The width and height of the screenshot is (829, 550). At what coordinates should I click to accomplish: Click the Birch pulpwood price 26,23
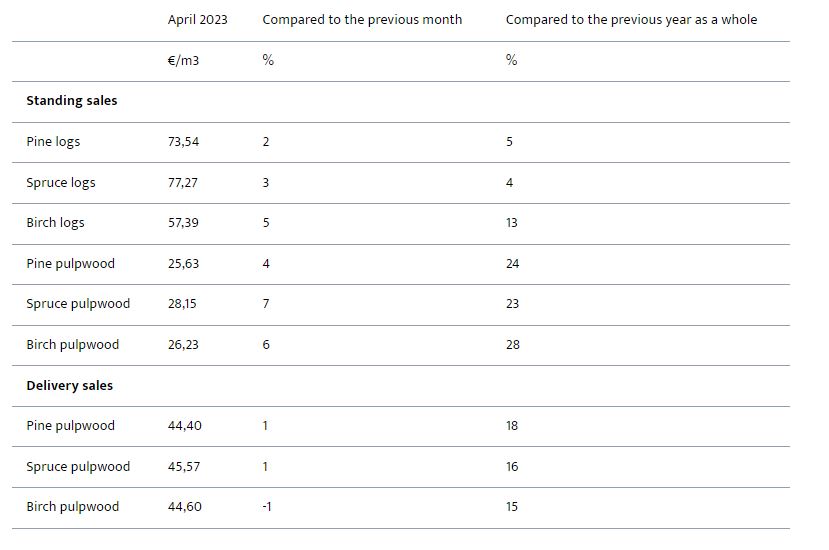183,345
